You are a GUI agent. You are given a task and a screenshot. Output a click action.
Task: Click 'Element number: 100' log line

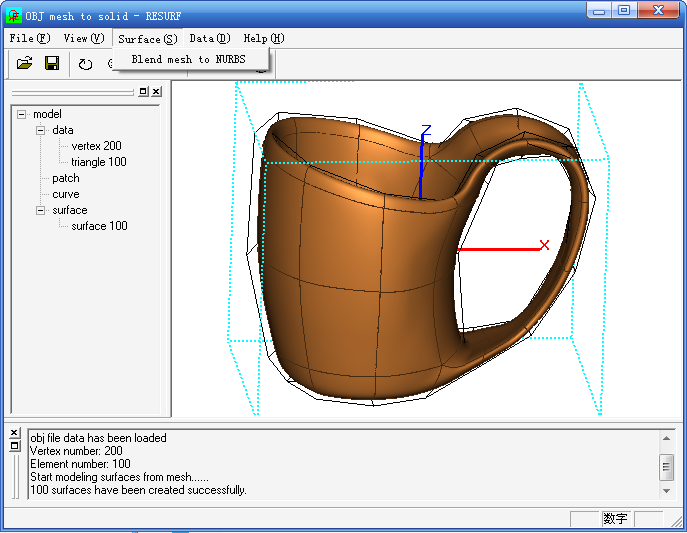click(x=80, y=464)
